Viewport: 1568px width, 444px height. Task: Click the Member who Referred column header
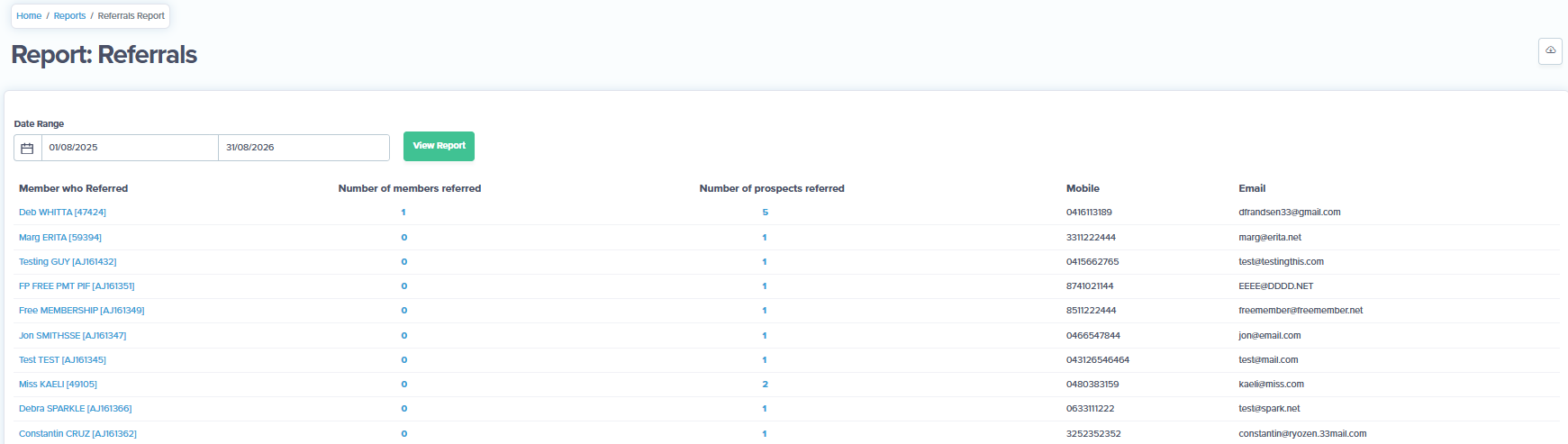point(73,188)
